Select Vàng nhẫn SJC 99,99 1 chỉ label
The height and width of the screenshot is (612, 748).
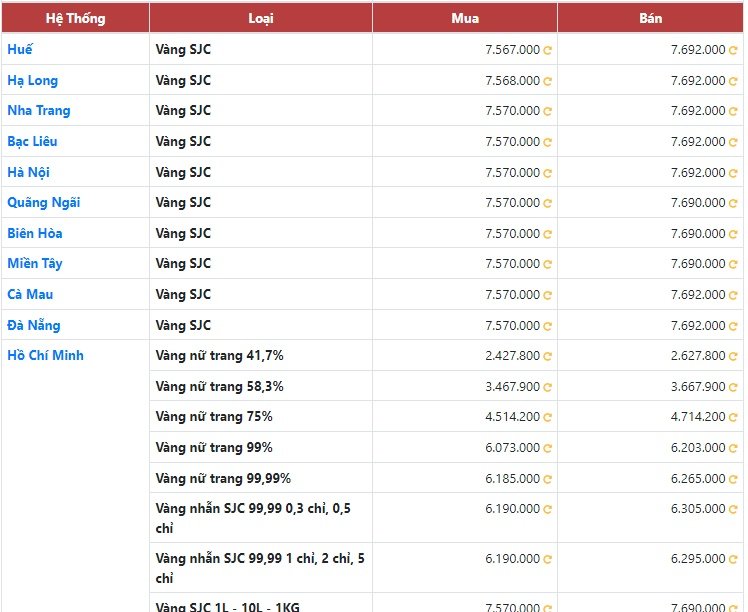[x=260, y=568]
